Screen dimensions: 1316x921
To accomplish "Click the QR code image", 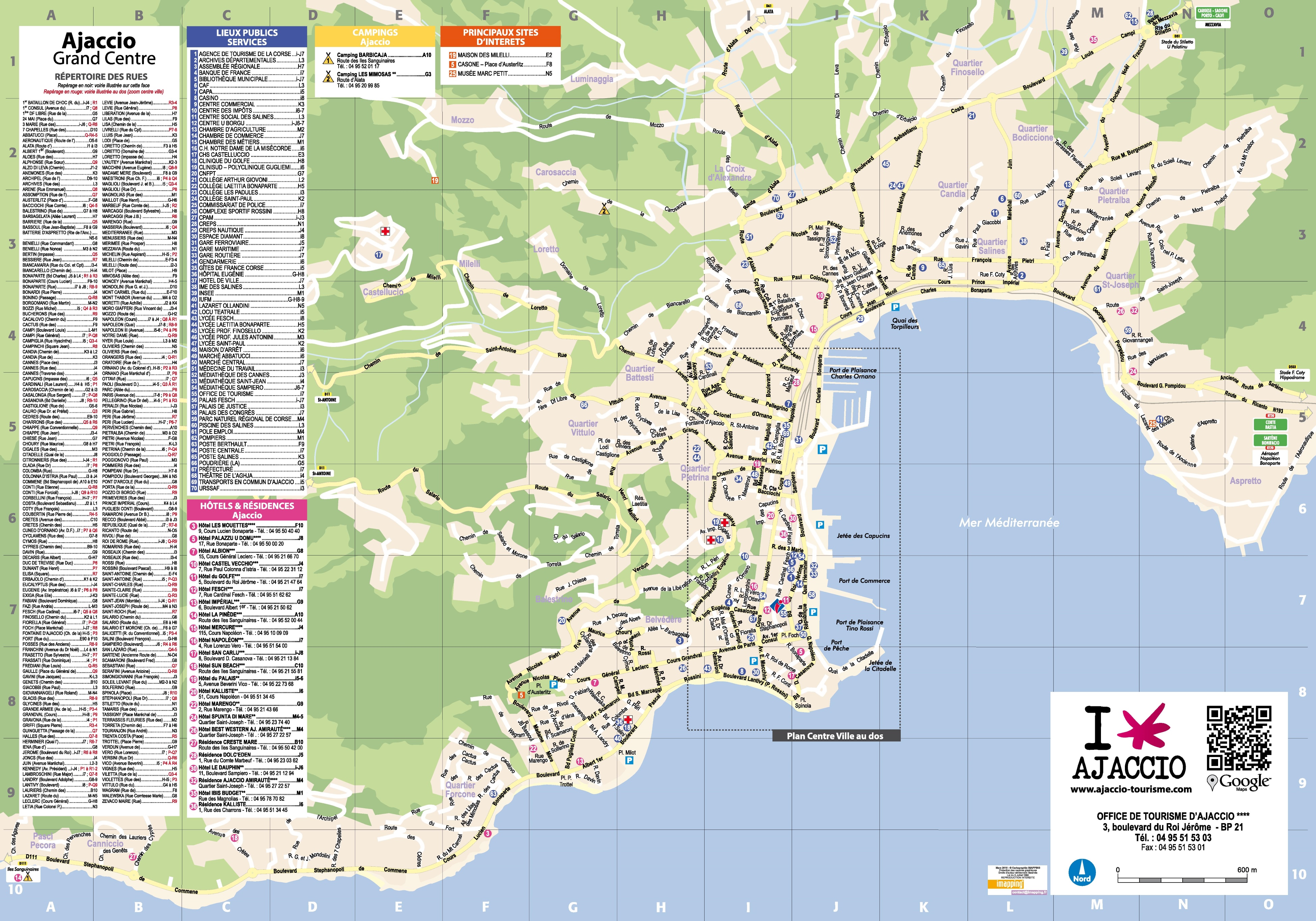I will (x=1239, y=738).
